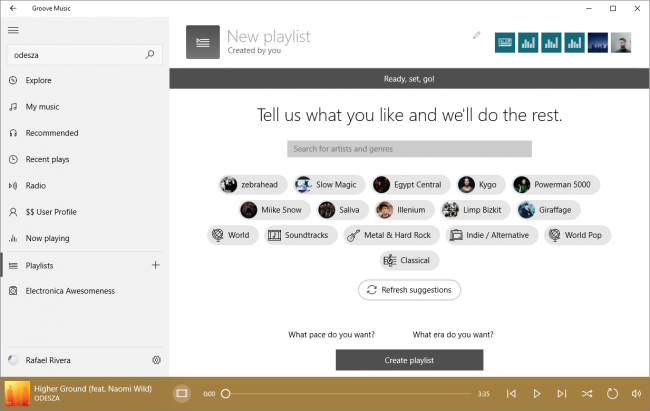650x411 pixels.
Task: Select Egypt Central chip
Action: [x=410, y=185]
